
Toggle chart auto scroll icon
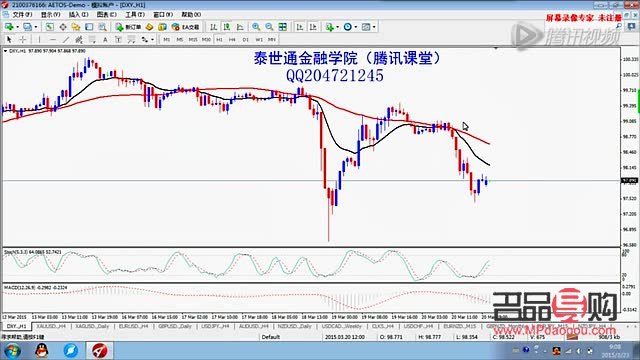(300, 27)
